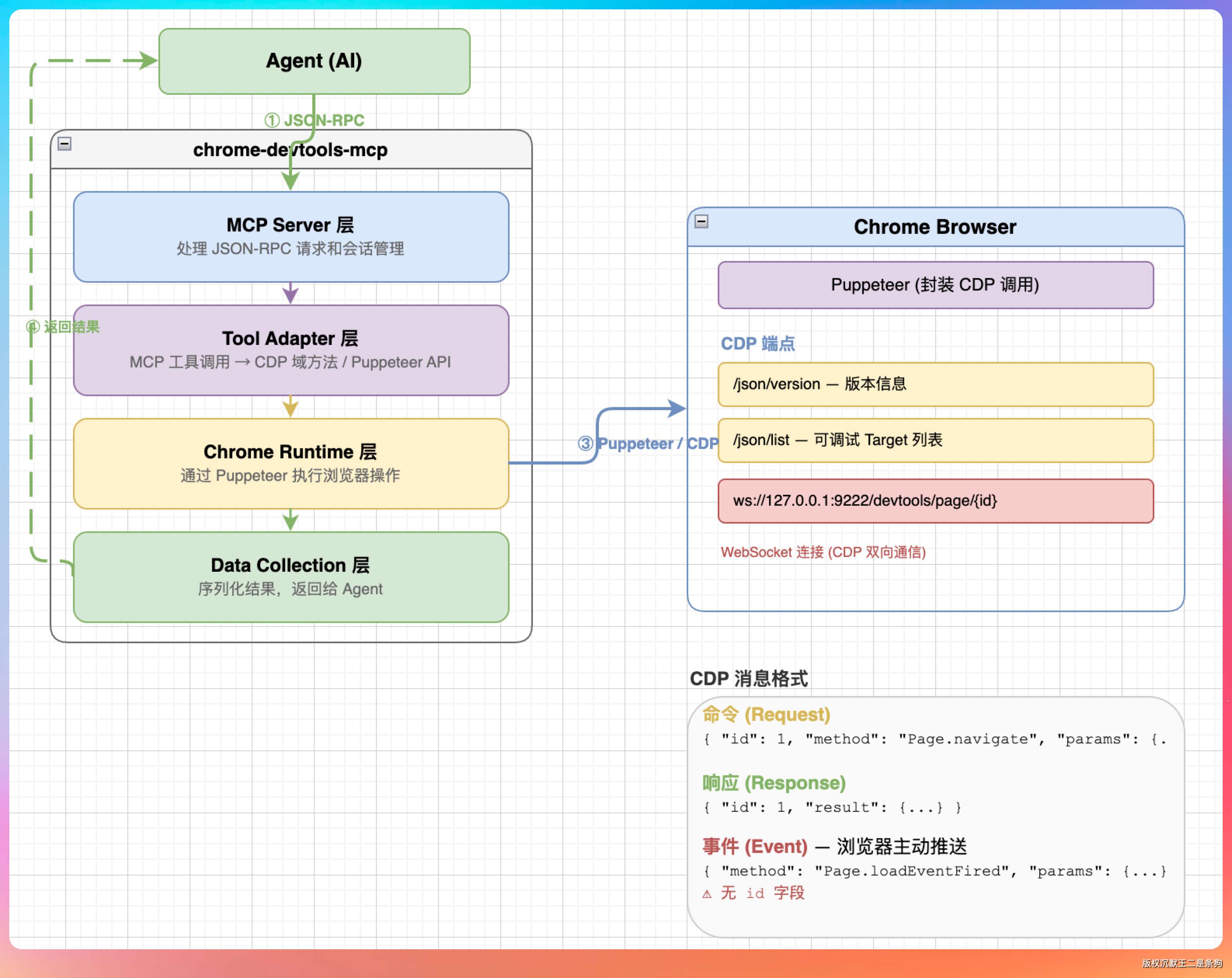
Task: Click the 序列化结果，返回给 Agent subtitle
Action: click(290, 589)
